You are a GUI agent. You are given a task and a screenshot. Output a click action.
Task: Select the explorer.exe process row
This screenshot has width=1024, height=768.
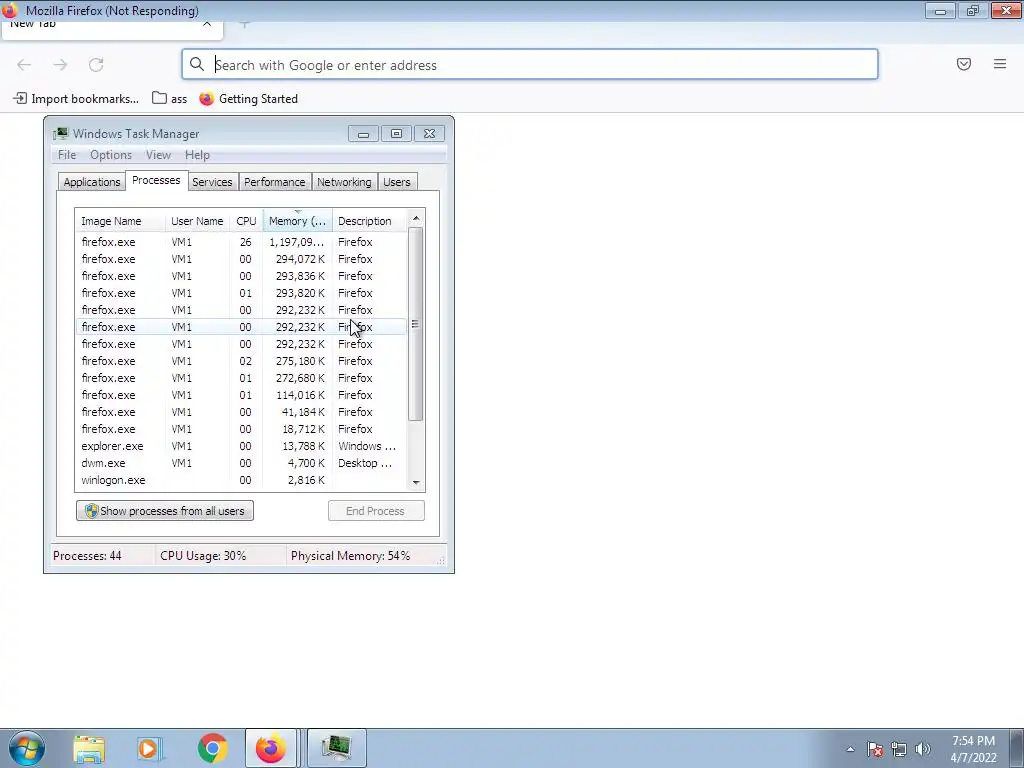pos(241,445)
